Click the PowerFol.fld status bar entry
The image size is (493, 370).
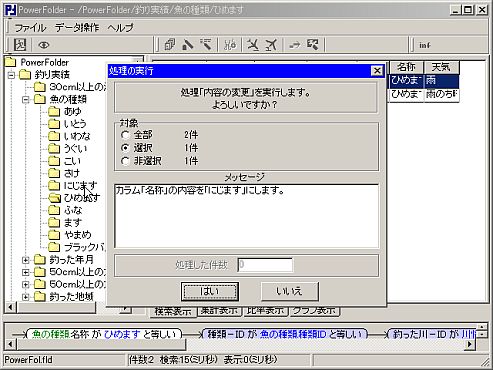[29, 360]
